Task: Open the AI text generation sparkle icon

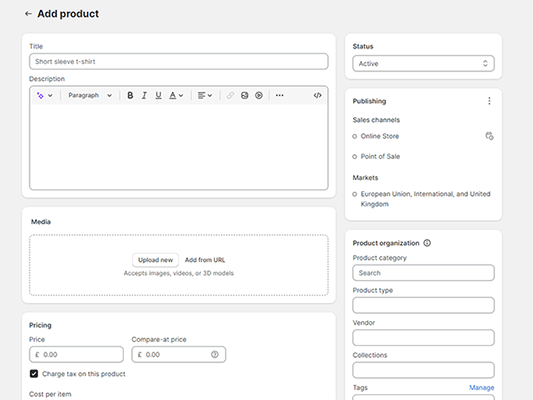Action: tap(40, 95)
